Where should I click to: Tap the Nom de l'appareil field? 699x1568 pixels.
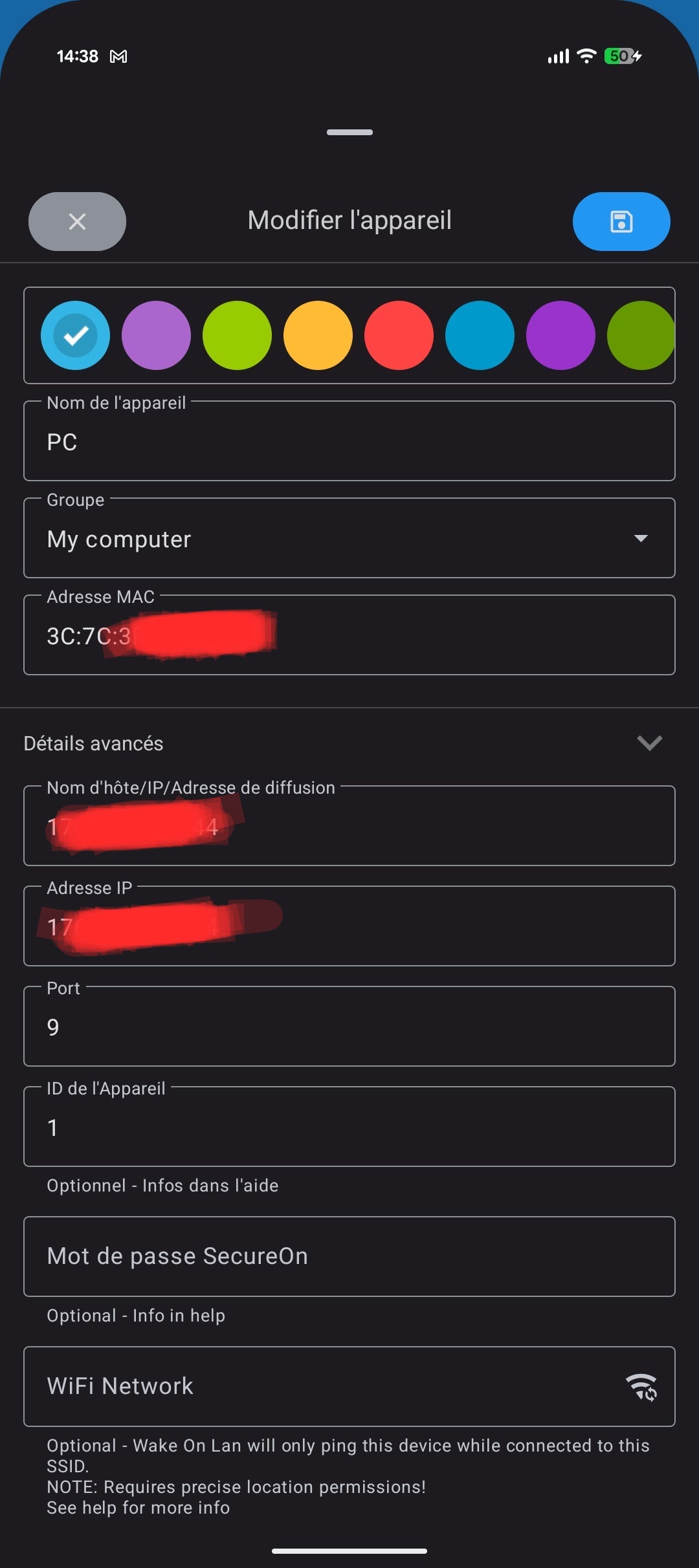pos(349,442)
